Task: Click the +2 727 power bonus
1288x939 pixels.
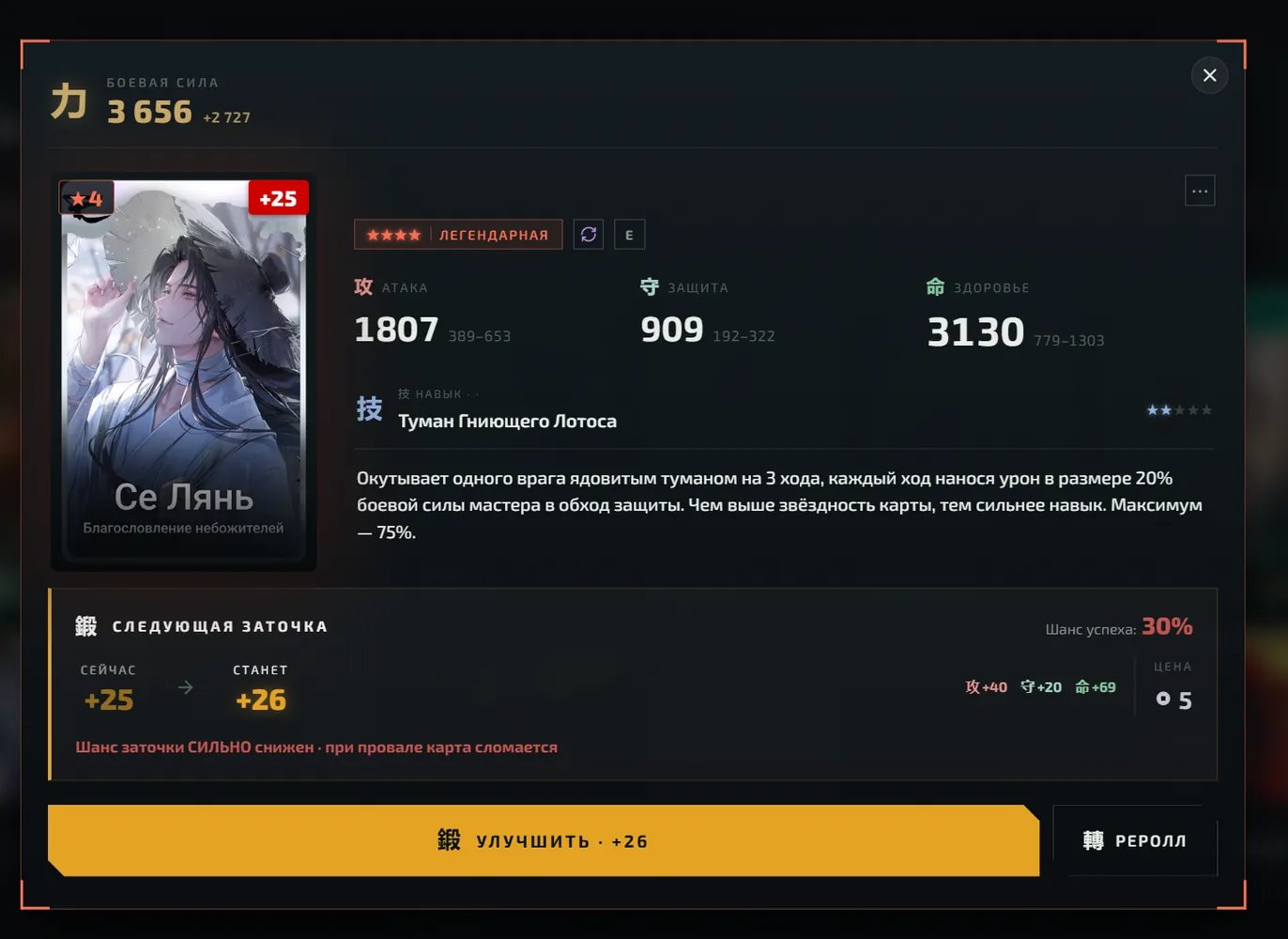Action: [226, 117]
